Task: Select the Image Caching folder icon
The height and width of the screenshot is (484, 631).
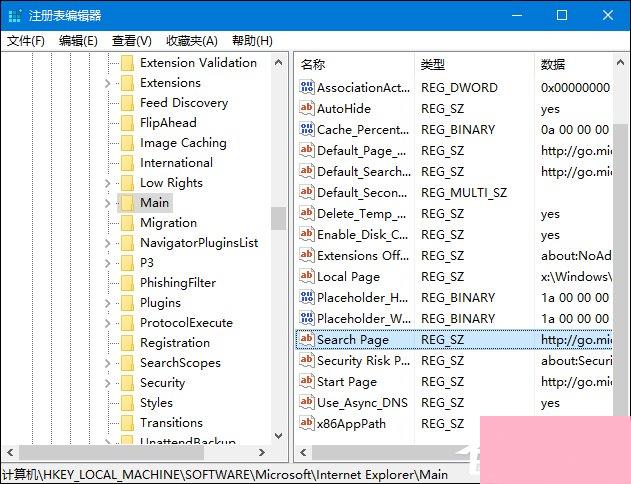Action: pyautogui.click(x=127, y=143)
